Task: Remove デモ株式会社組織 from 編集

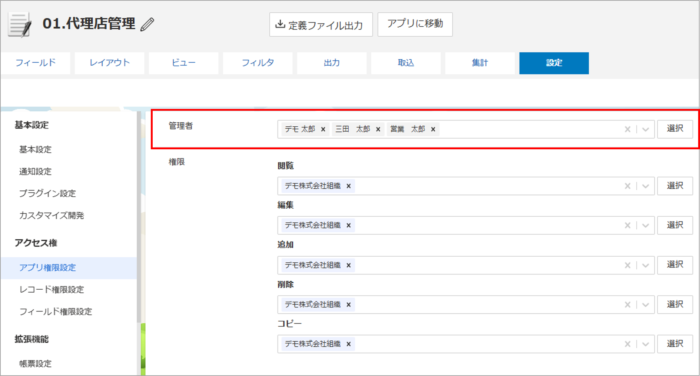Action: point(349,226)
